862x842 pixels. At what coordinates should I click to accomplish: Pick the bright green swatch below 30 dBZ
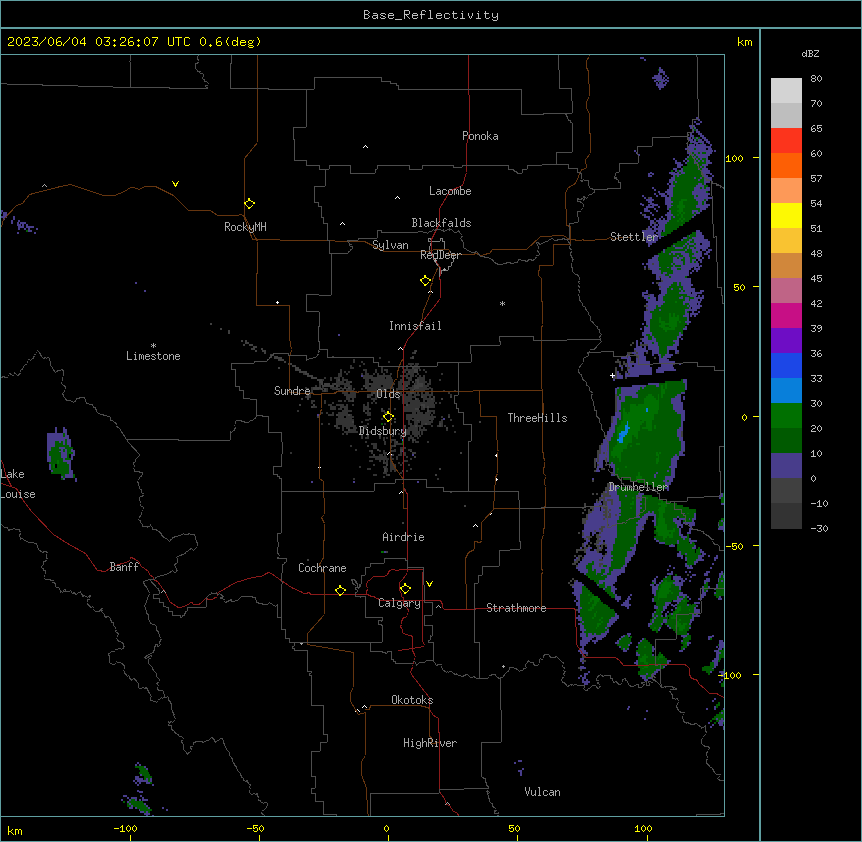point(786,416)
